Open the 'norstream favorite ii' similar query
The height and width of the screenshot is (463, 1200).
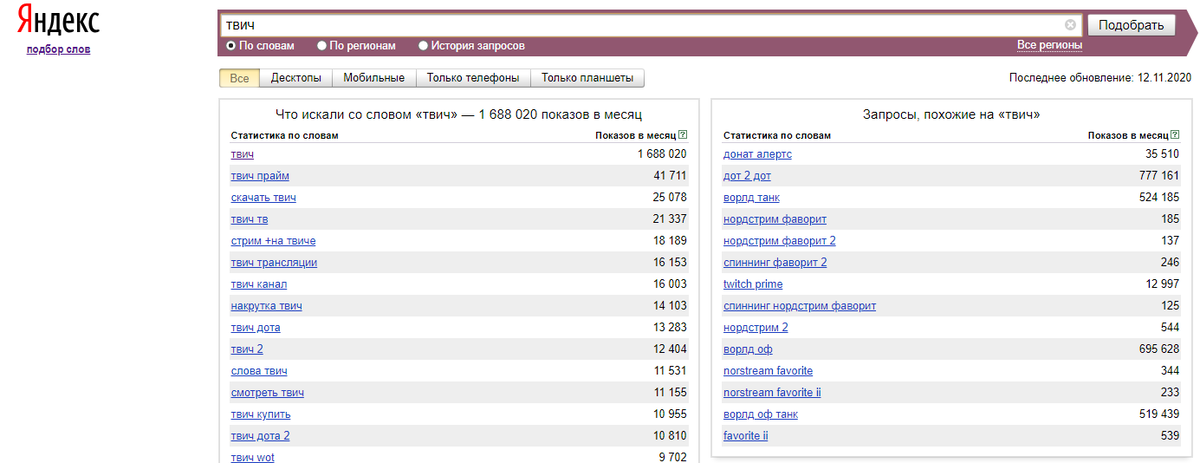pyautogui.click(x=772, y=393)
